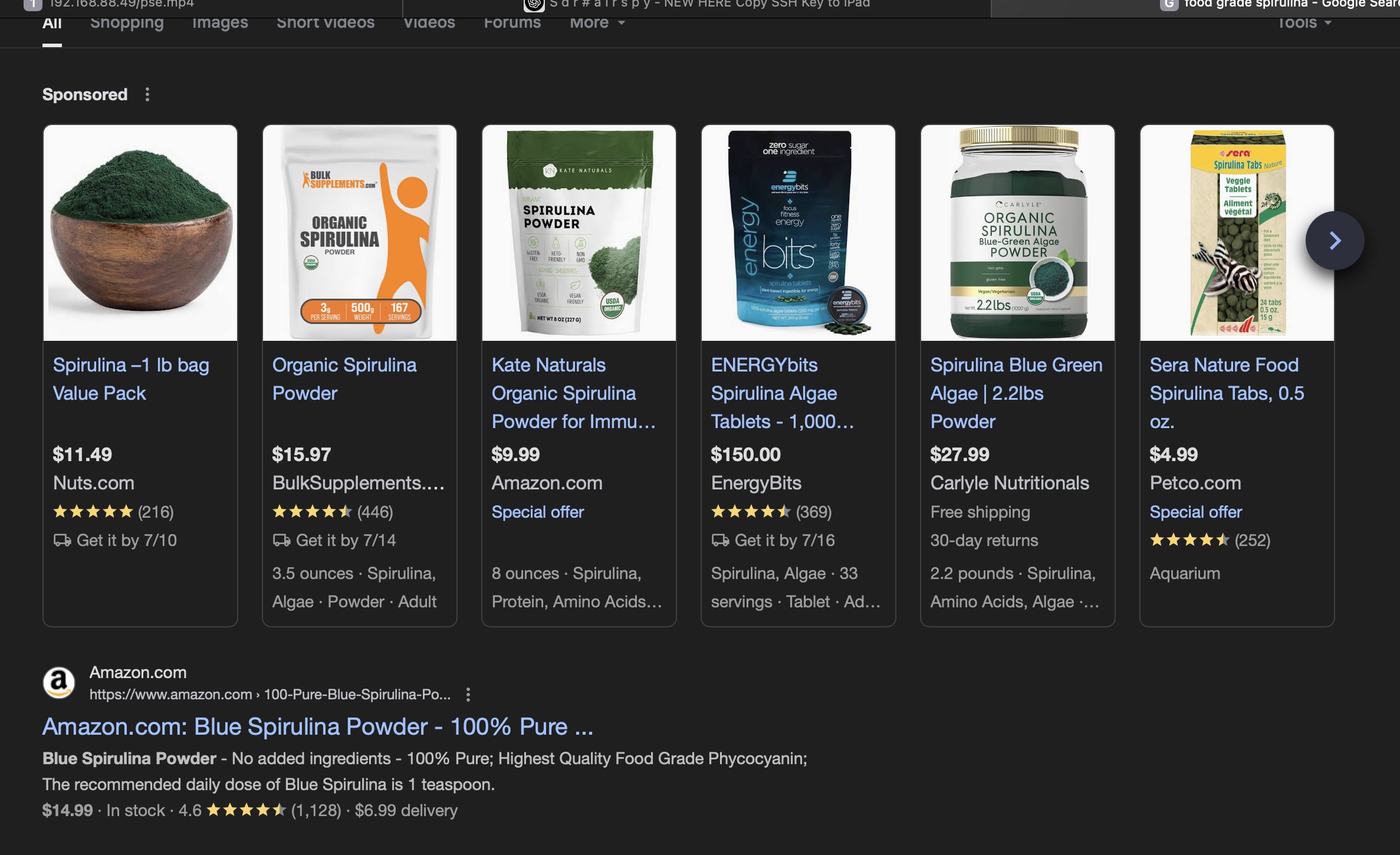Open Sera Nature Food Spirulina Tabs link
This screenshot has width=1400, height=855.
click(x=1227, y=393)
